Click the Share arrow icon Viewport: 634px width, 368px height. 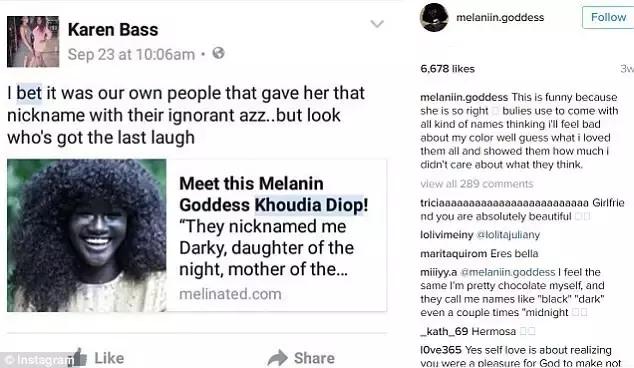(277, 358)
